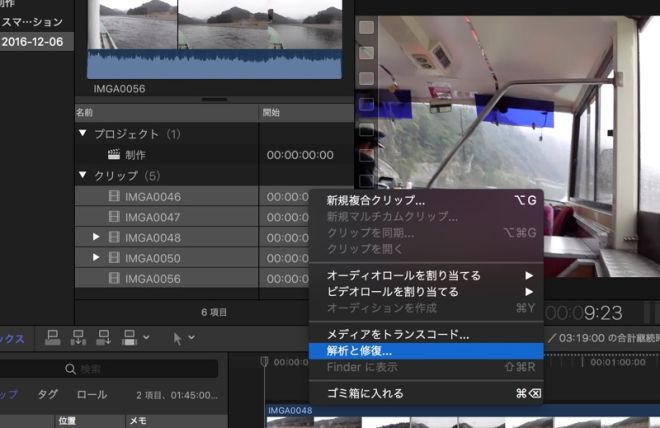Image resolution: width=660 pixels, height=428 pixels.
Task: Click inside the 検索 search field
Action: point(140,369)
